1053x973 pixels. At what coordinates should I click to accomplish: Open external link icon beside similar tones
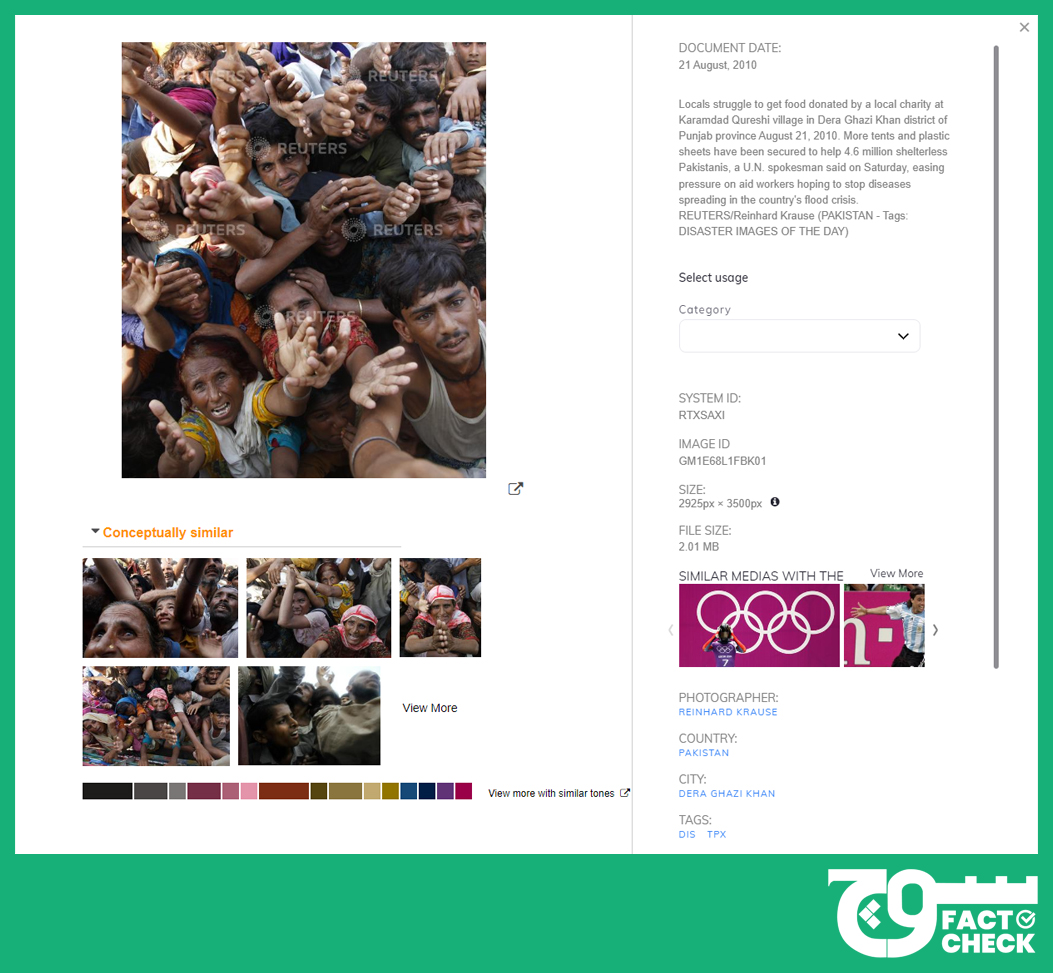pos(625,793)
